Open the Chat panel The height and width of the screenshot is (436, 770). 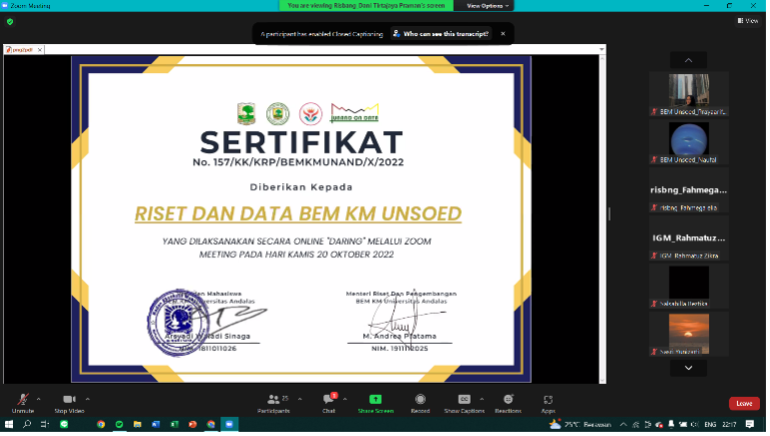click(x=328, y=400)
